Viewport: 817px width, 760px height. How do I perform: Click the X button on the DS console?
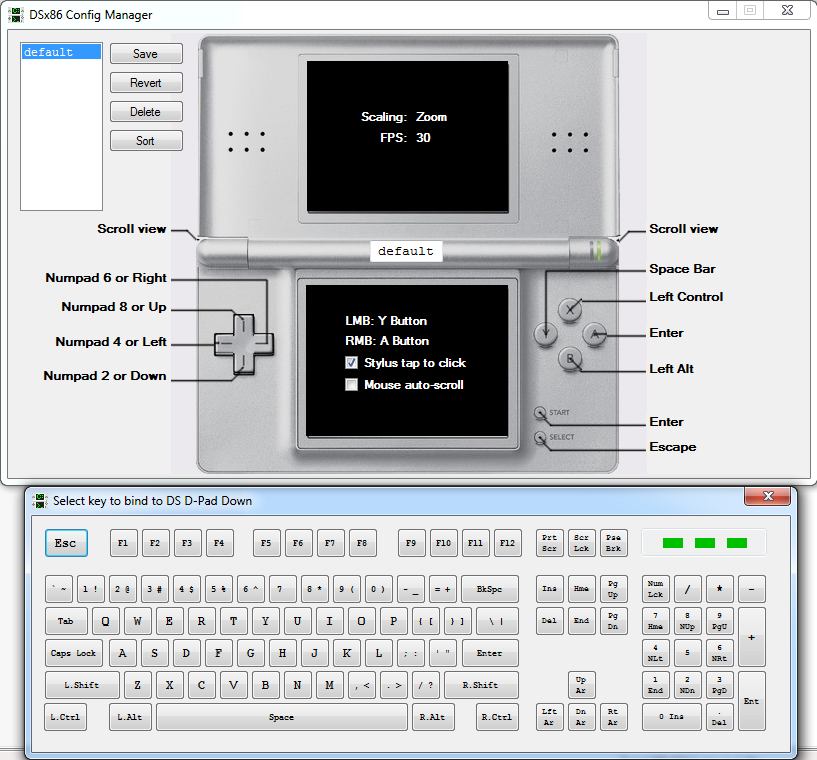(570, 309)
